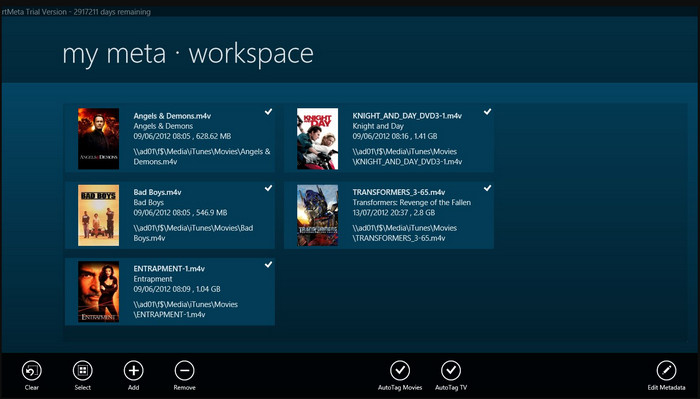Uncheck the Angels & Demons.m4v checkmark
700x399 pixels.
click(268, 112)
